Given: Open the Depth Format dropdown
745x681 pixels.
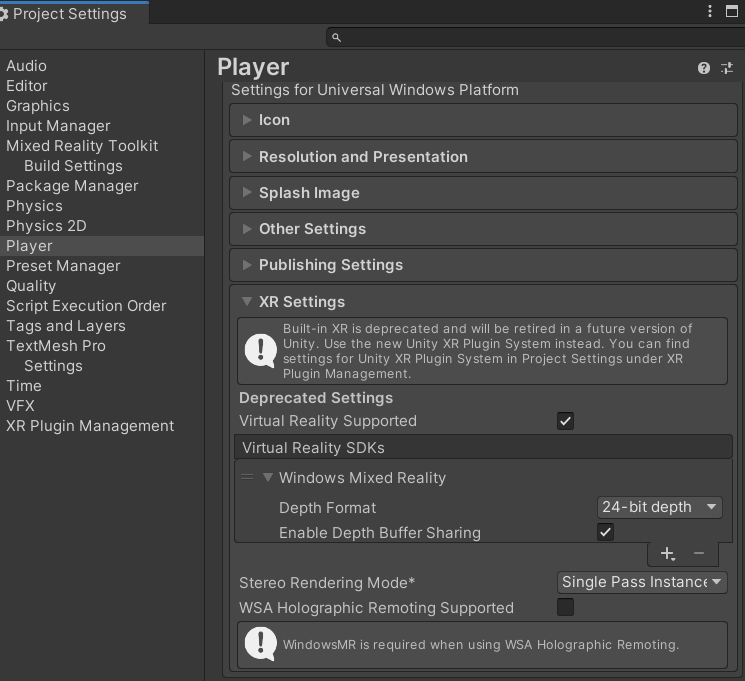Looking at the screenshot, I should (x=659, y=507).
